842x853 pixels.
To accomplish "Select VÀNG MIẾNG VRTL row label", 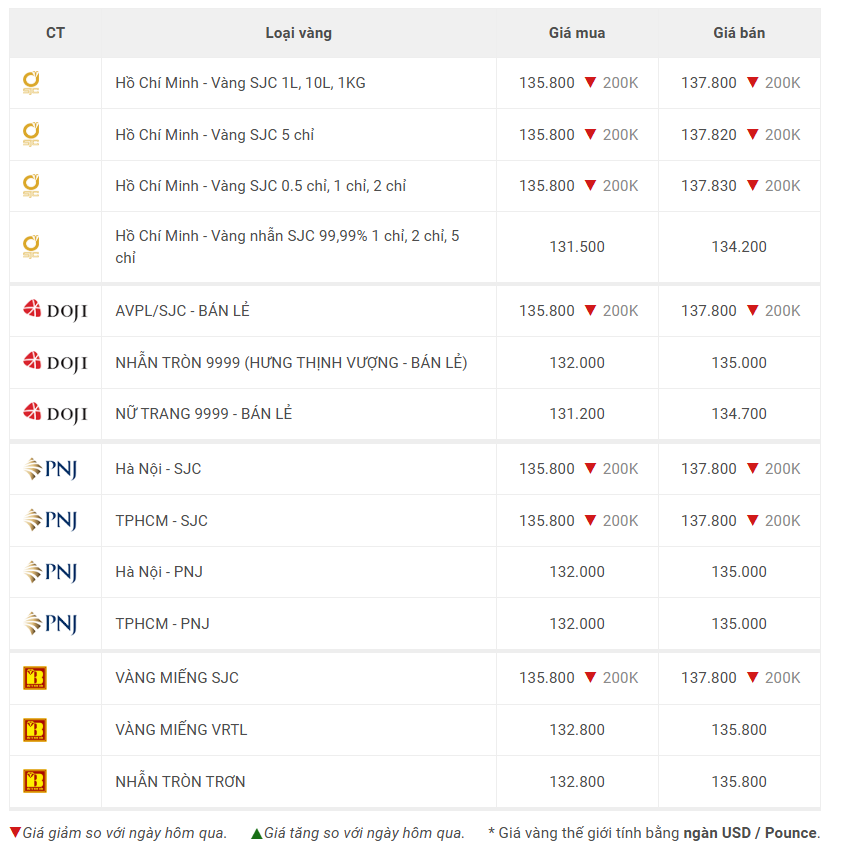I will click(181, 730).
